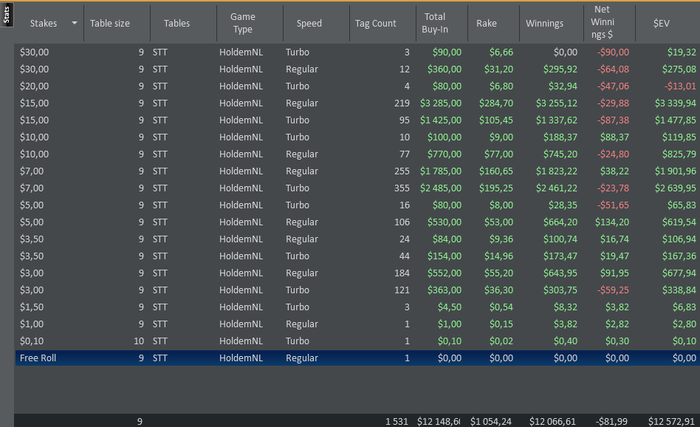
Task: Toggle the Stakes column sort arrow
Action: pos(74,23)
